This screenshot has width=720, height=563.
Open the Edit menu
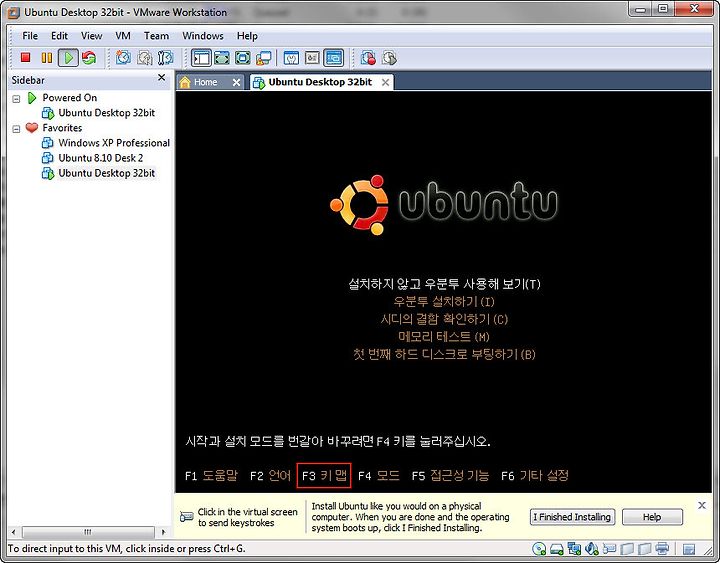pyautogui.click(x=59, y=36)
